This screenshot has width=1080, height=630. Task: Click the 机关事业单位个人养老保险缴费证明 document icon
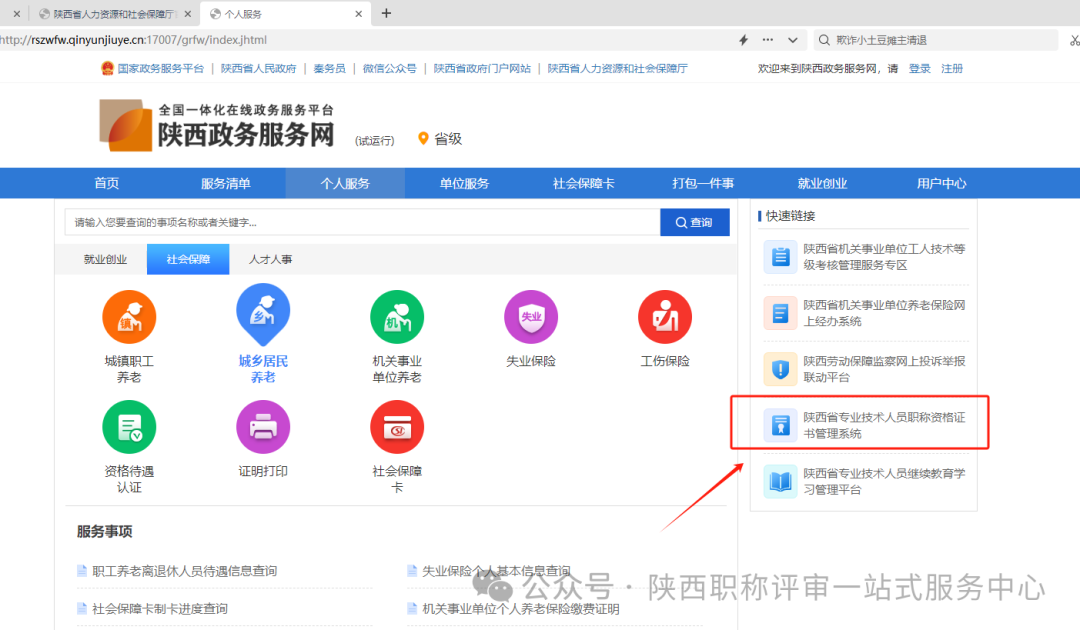click(412, 608)
